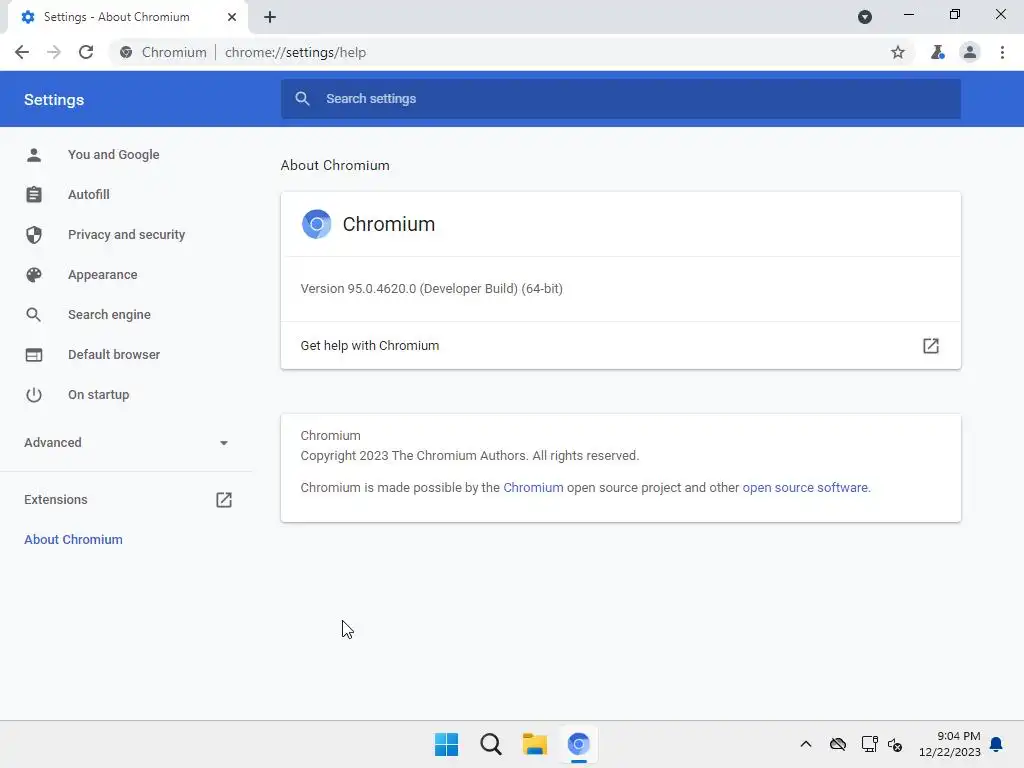The height and width of the screenshot is (768, 1024).
Task: Click the Copyright 2023 Chromium Authors text
Action: point(470,456)
